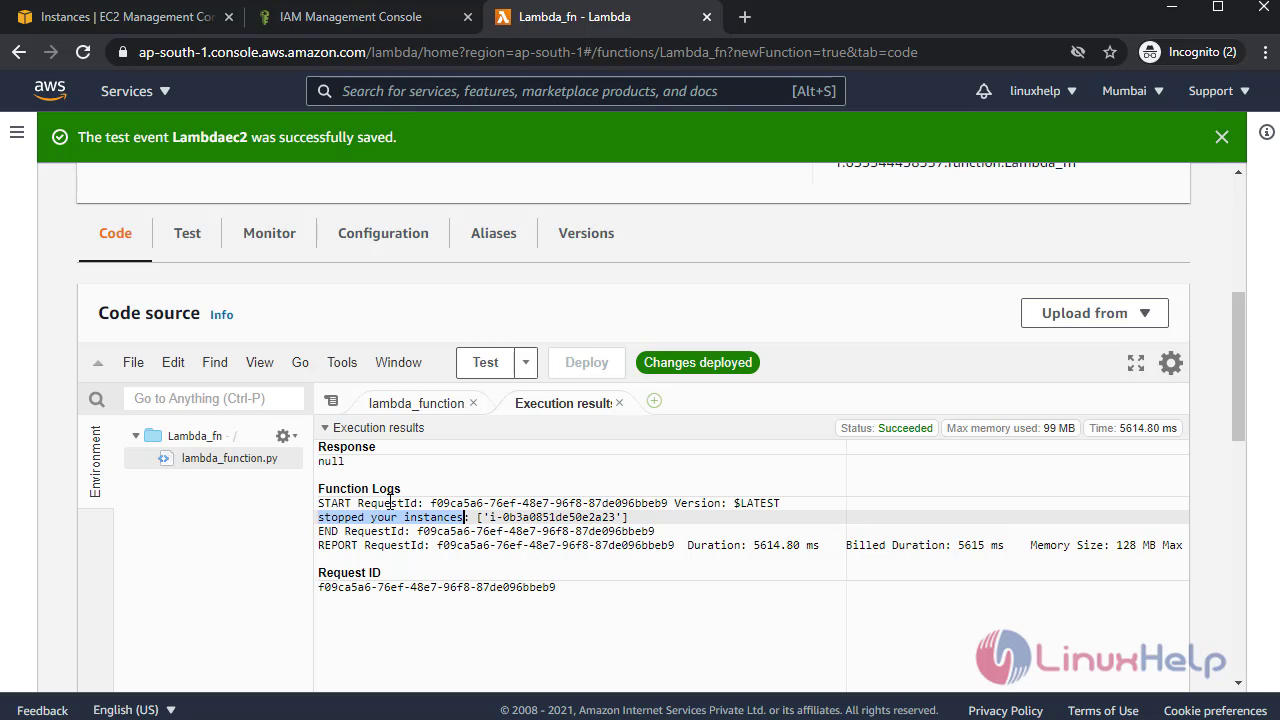Open the Support dropdown menu

tap(1219, 91)
